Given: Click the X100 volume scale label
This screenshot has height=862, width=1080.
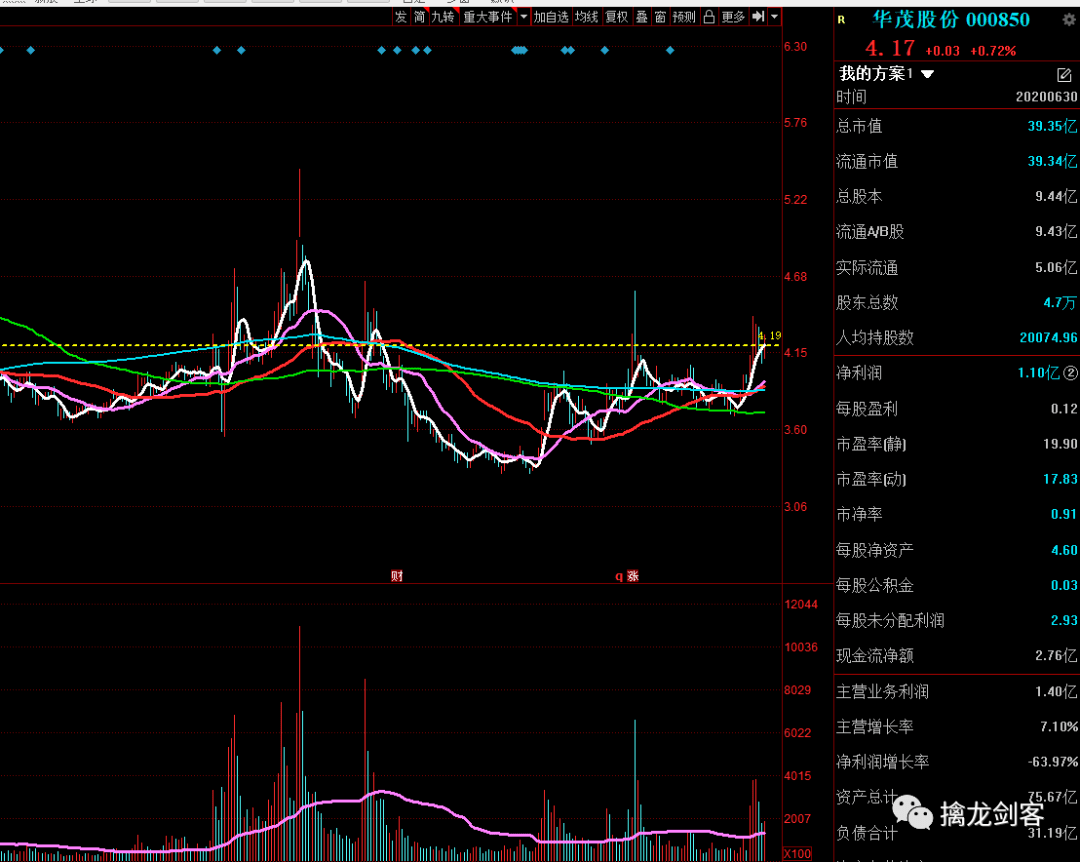Looking at the screenshot, I should click(x=797, y=854).
